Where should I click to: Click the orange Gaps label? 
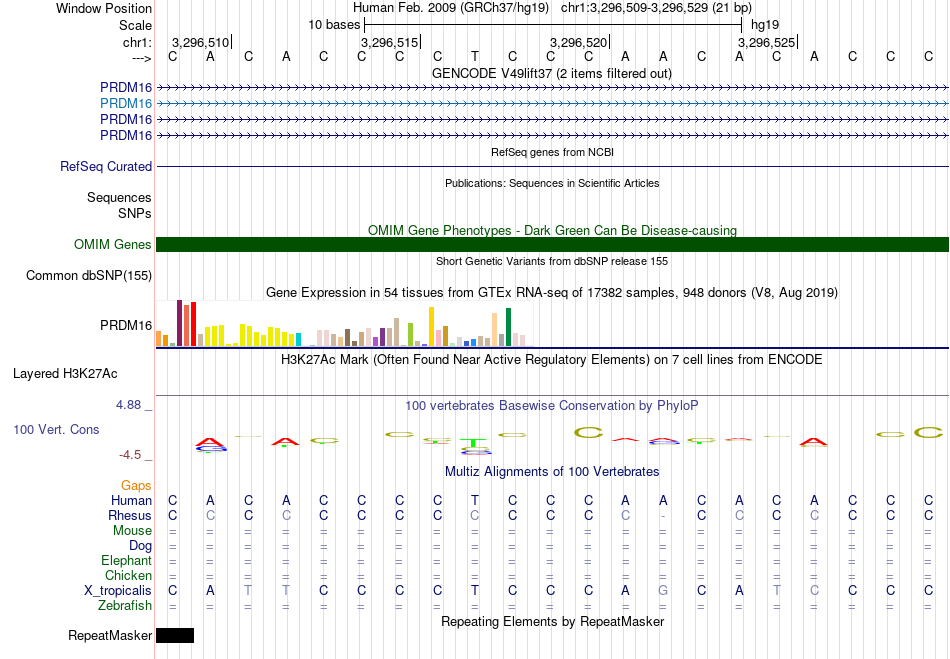[x=136, y=486]
